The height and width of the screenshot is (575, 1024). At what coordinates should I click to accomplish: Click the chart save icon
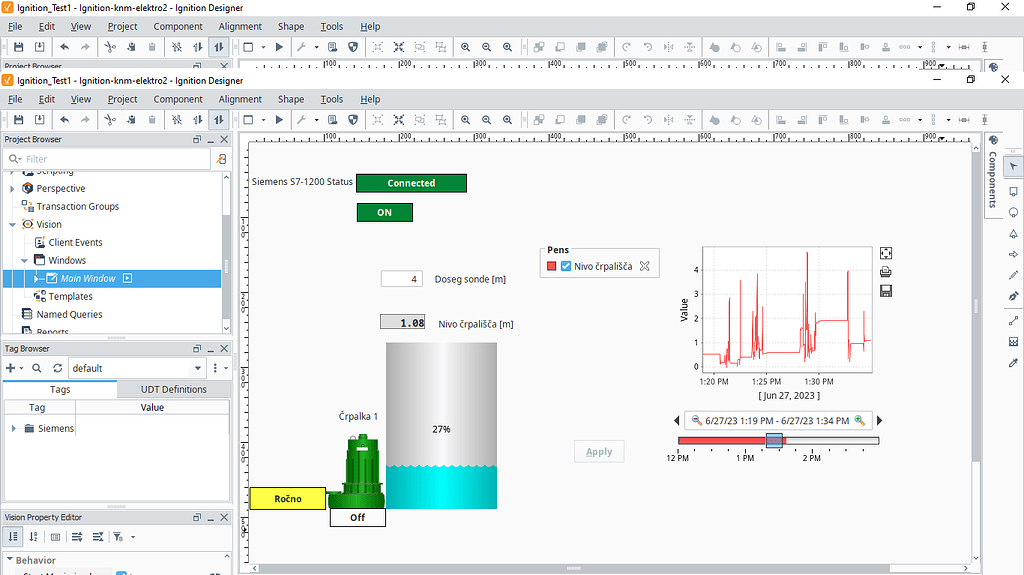(x=886, y=291)
